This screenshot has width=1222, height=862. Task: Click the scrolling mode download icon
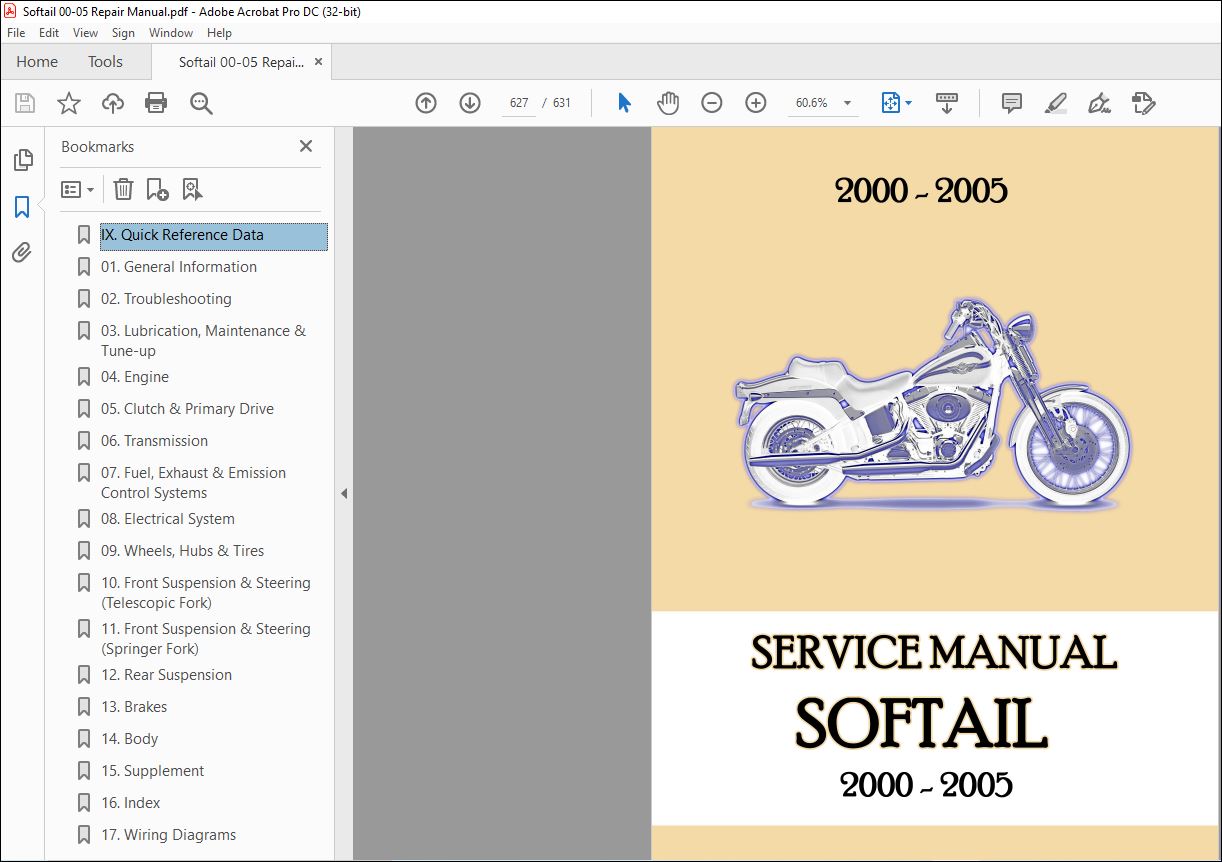[946, 103]
